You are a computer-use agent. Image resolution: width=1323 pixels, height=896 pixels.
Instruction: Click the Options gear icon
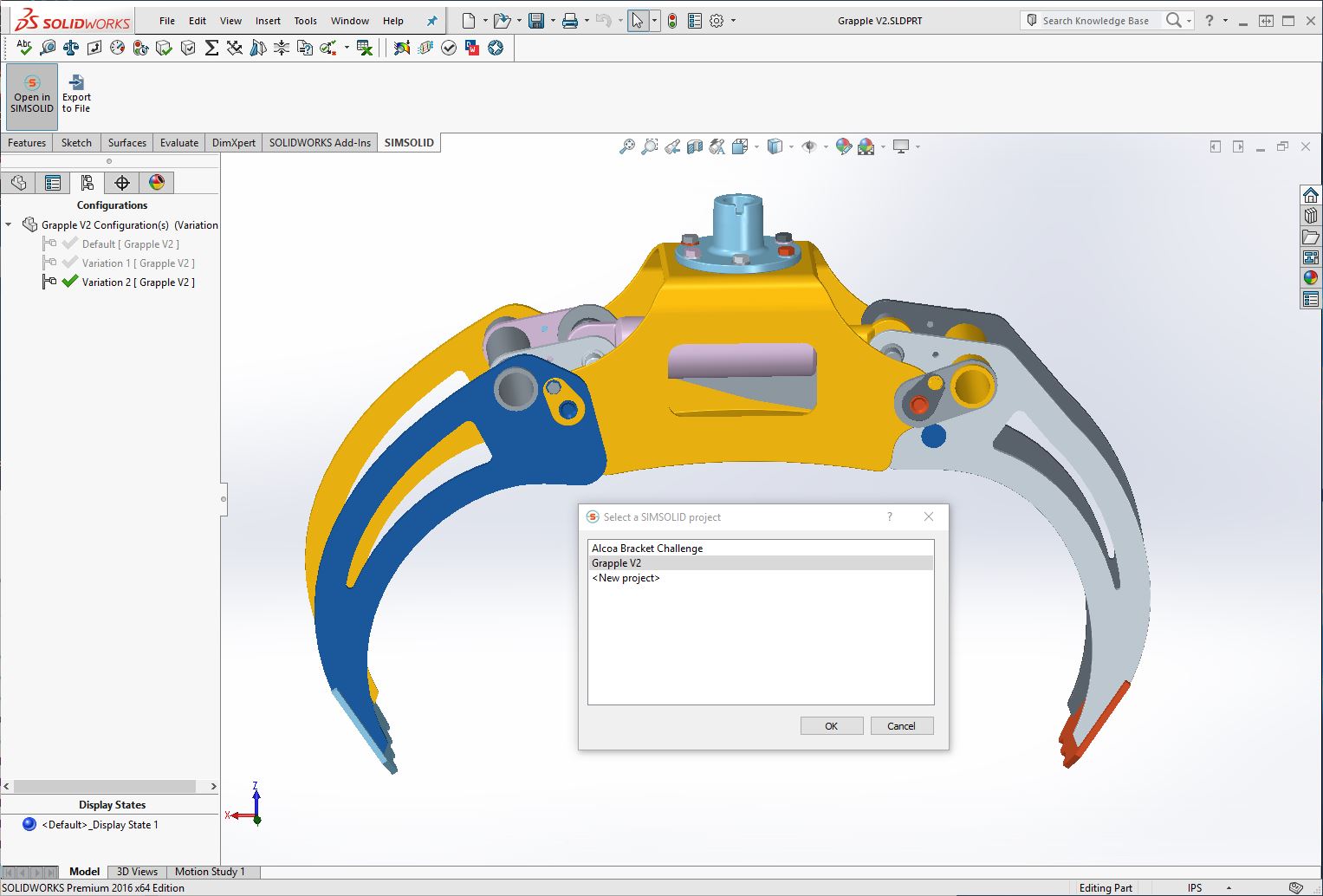[x=717, y=21]
